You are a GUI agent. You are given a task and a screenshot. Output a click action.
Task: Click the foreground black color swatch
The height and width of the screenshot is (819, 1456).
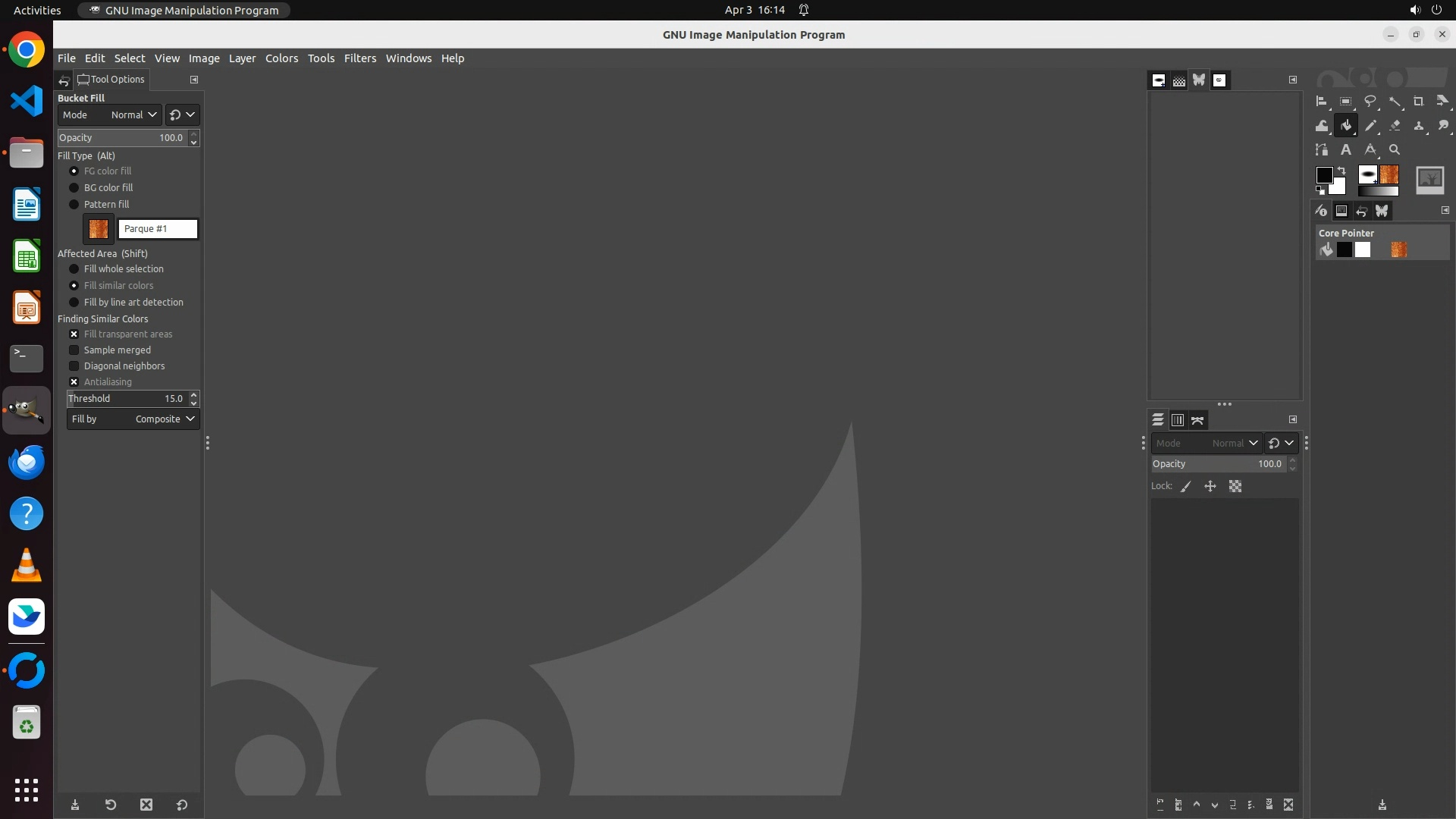tap(1323, 175)
